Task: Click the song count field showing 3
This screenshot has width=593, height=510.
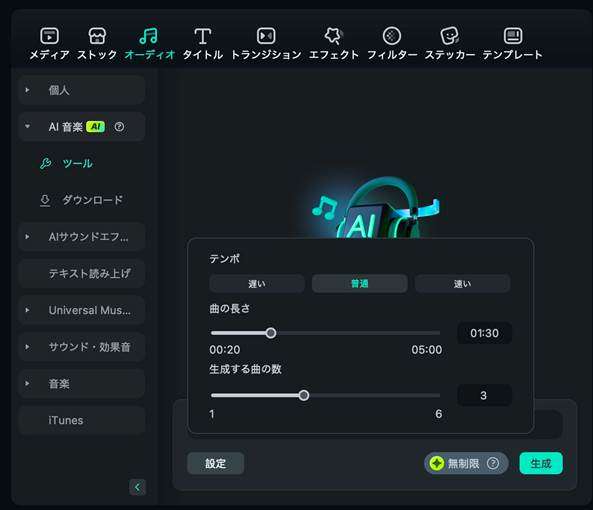Action: 484,395
